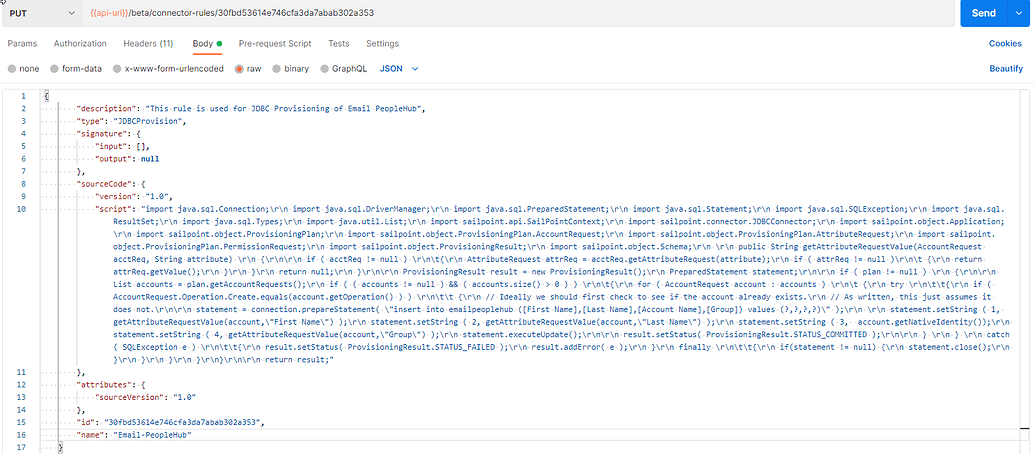Switch to the Params tab
This screenshot has width=1035, height=454.
coord(22,44)
